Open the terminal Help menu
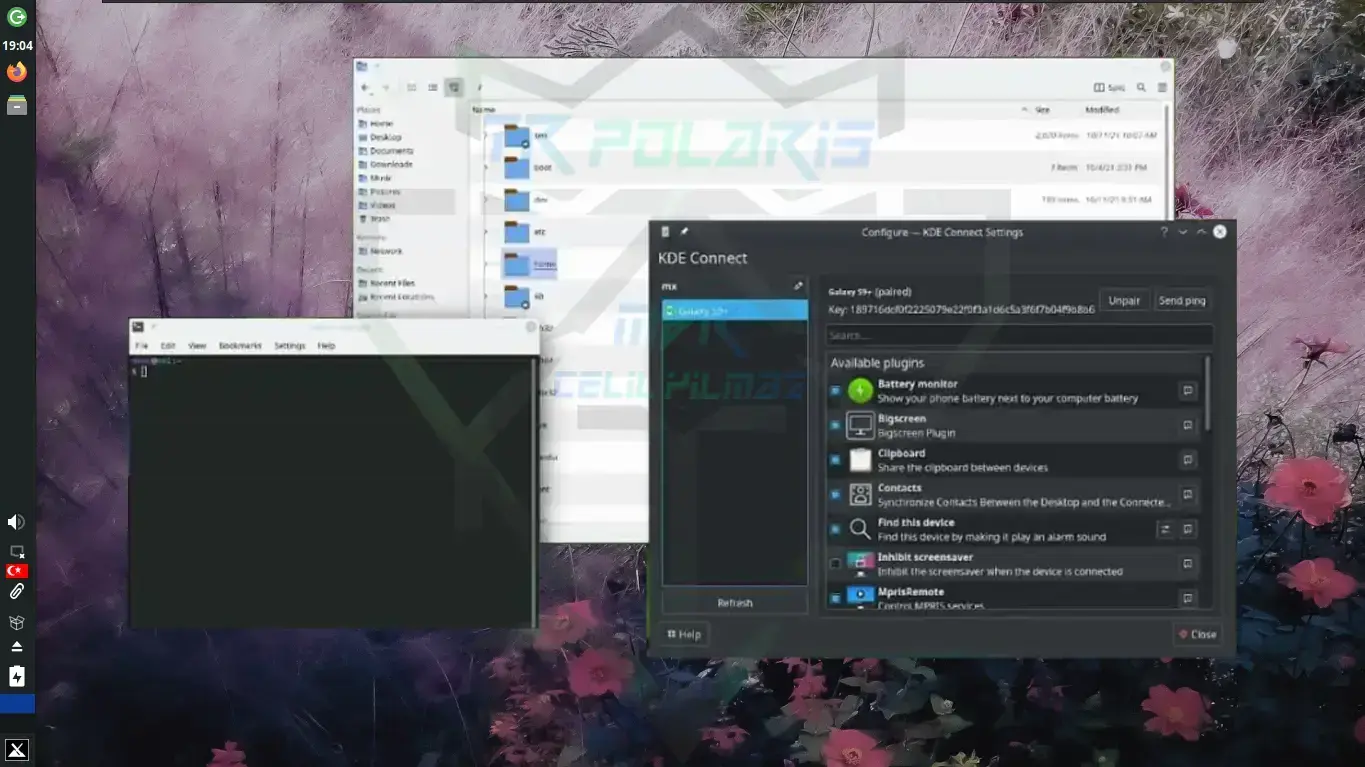 pos(326,346)
